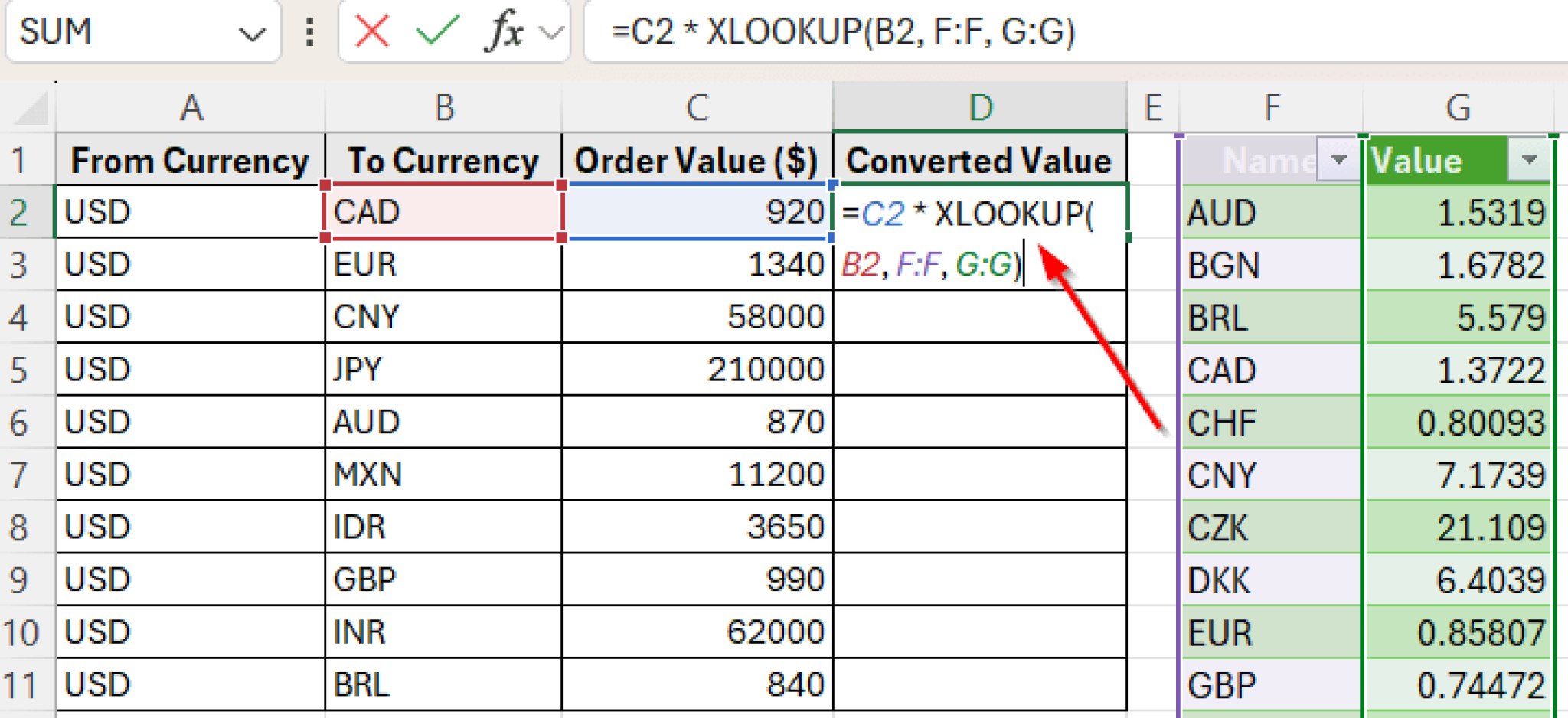This screenshot has width=1568, height=718.
Task: Cancel the formula entry with the red X
Action: coord(371,32)
